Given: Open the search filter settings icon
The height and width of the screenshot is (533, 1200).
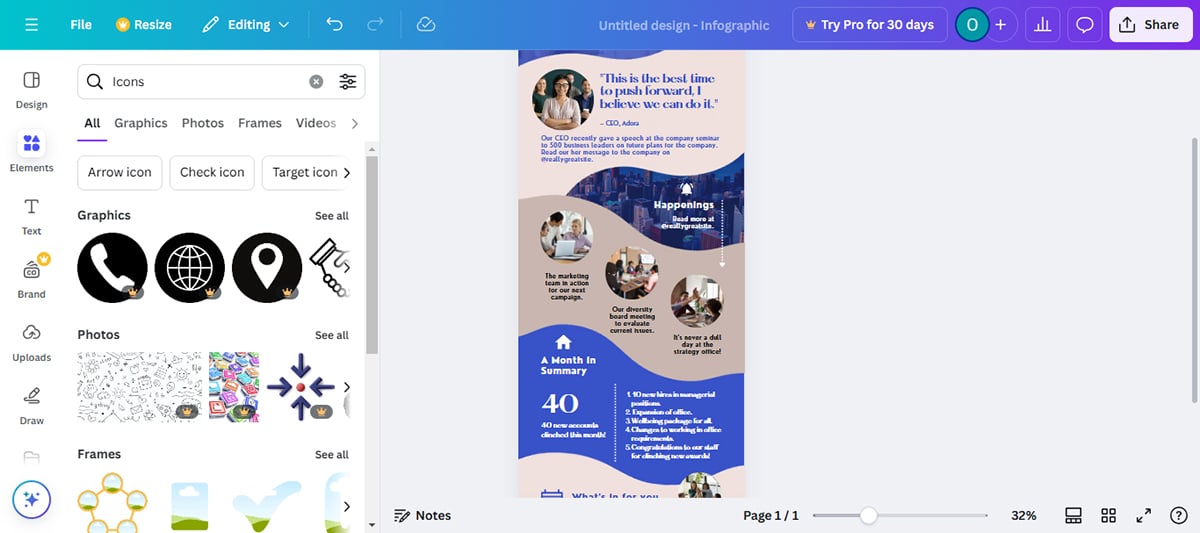Looking at the screenshot, I should tap(347, 82).
